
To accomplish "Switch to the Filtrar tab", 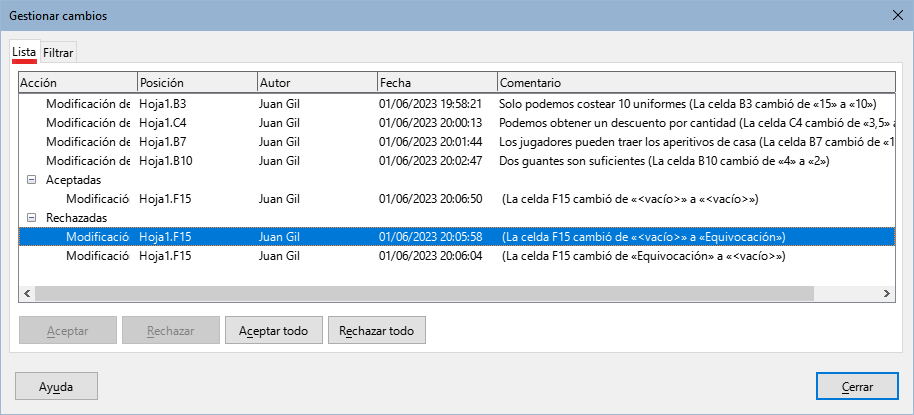I will pos(58,52).
